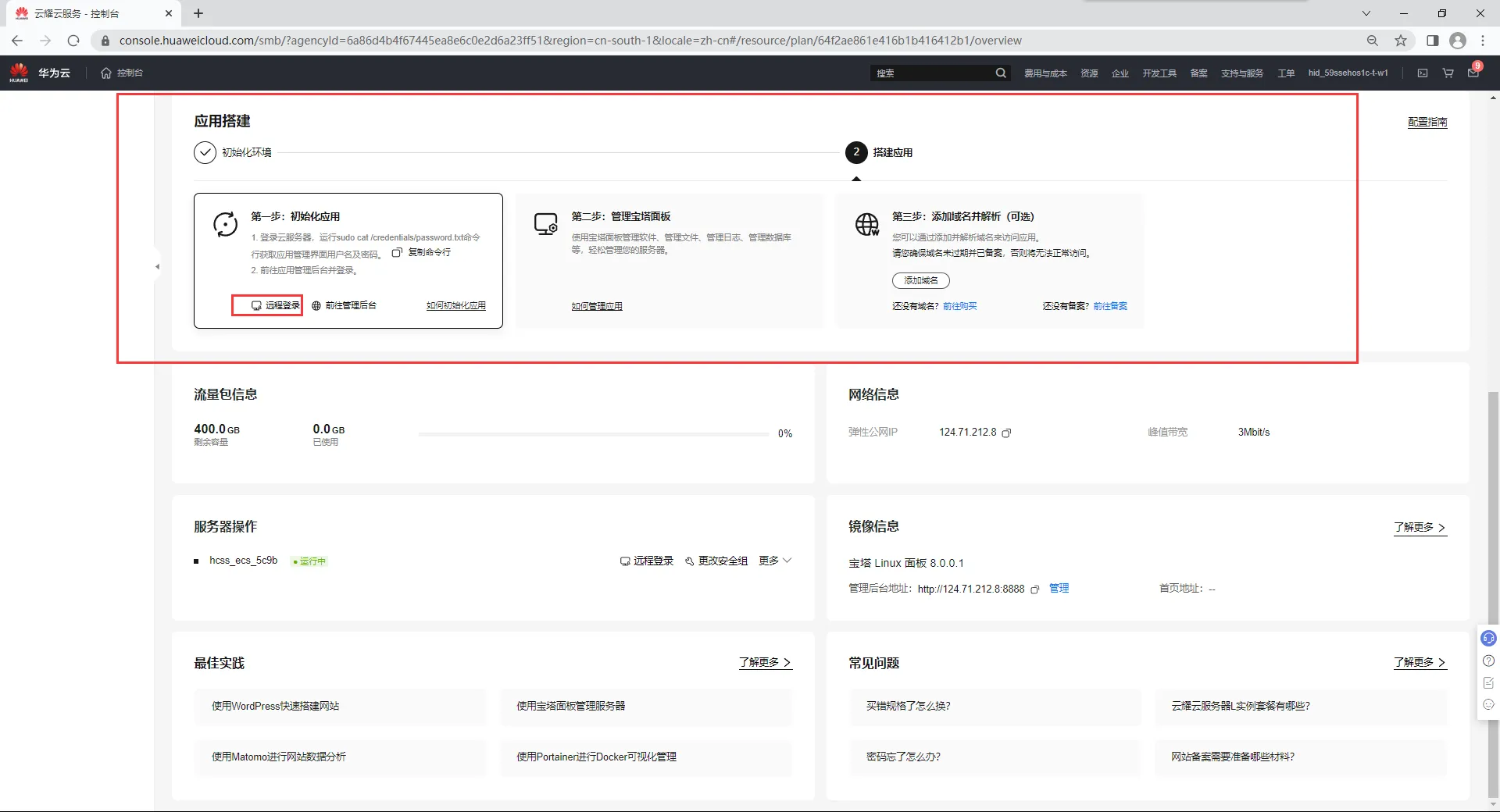Open the hid_59ssehos1c-t-w1 account menu
Screen dimensions: 1500x812
tap(1348, 73)
